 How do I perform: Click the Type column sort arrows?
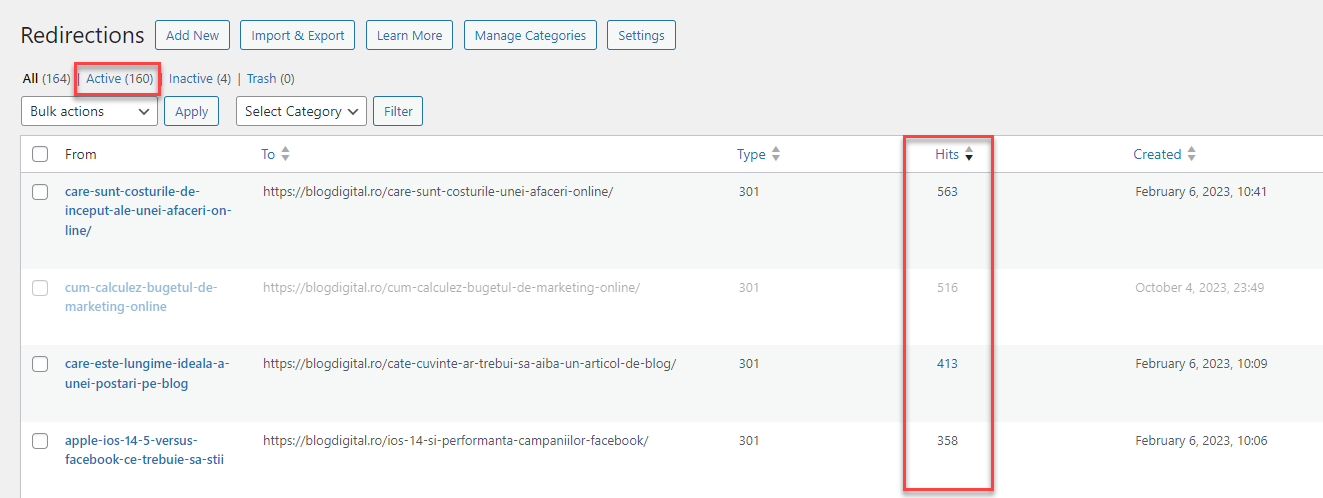point(776,154)
